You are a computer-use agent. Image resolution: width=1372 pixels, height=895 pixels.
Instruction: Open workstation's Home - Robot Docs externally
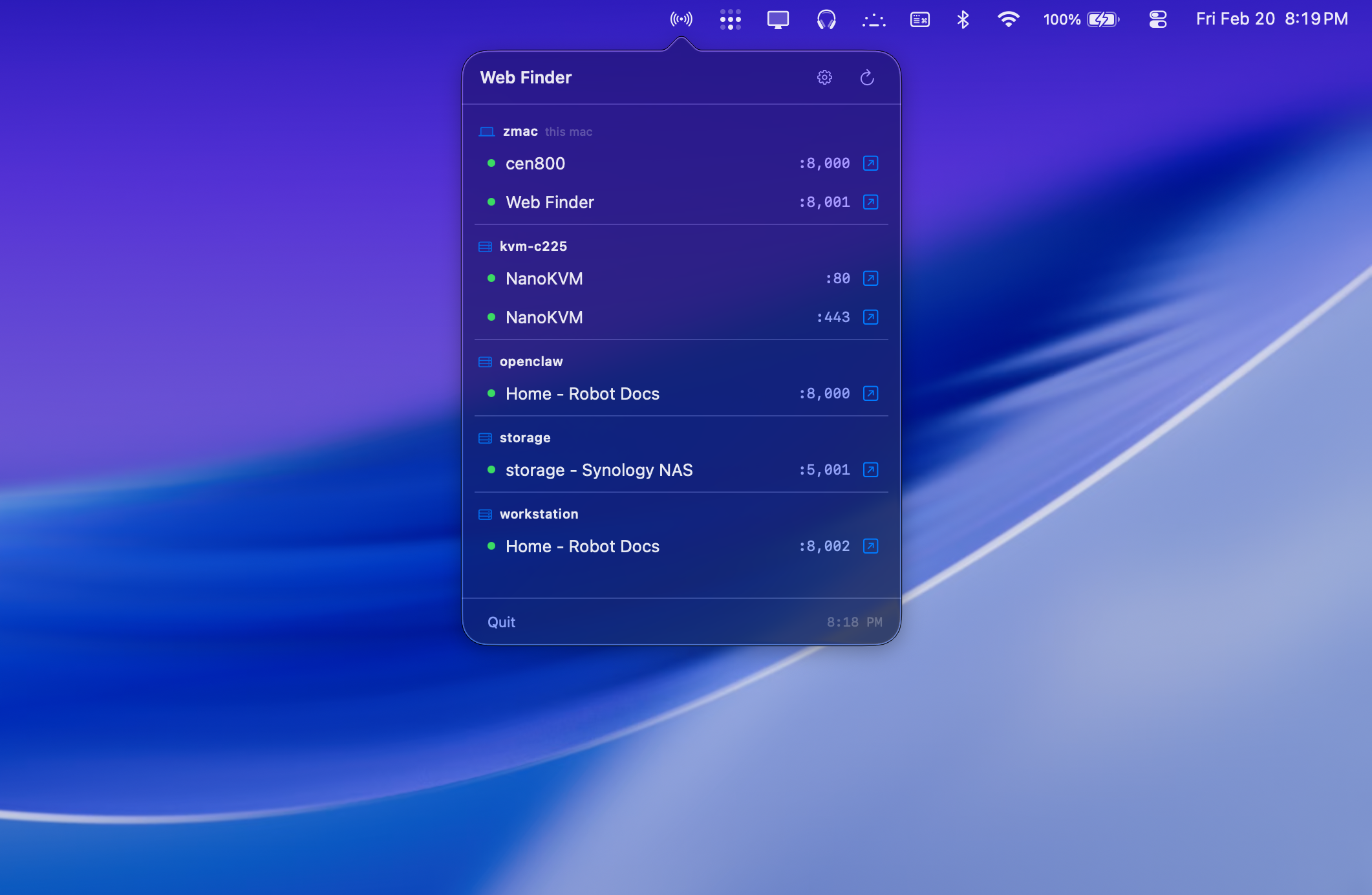[x=871, y=546]
